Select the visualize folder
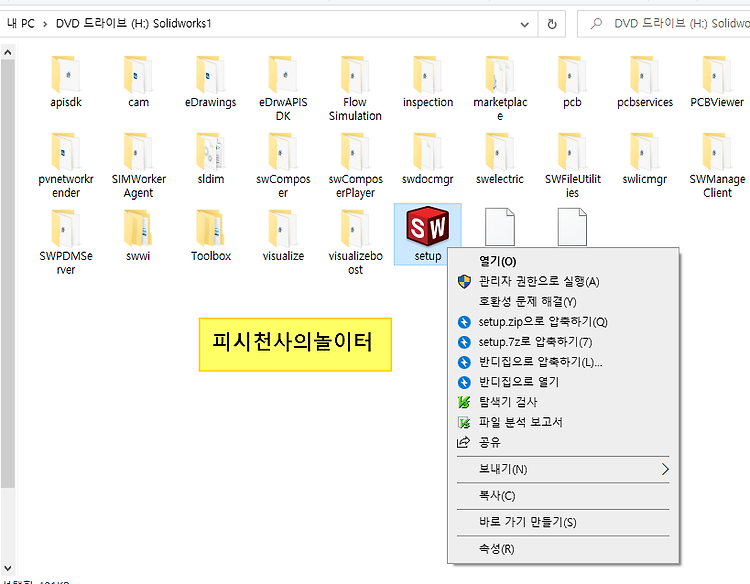750x584 pixels. tap(283, 236)
